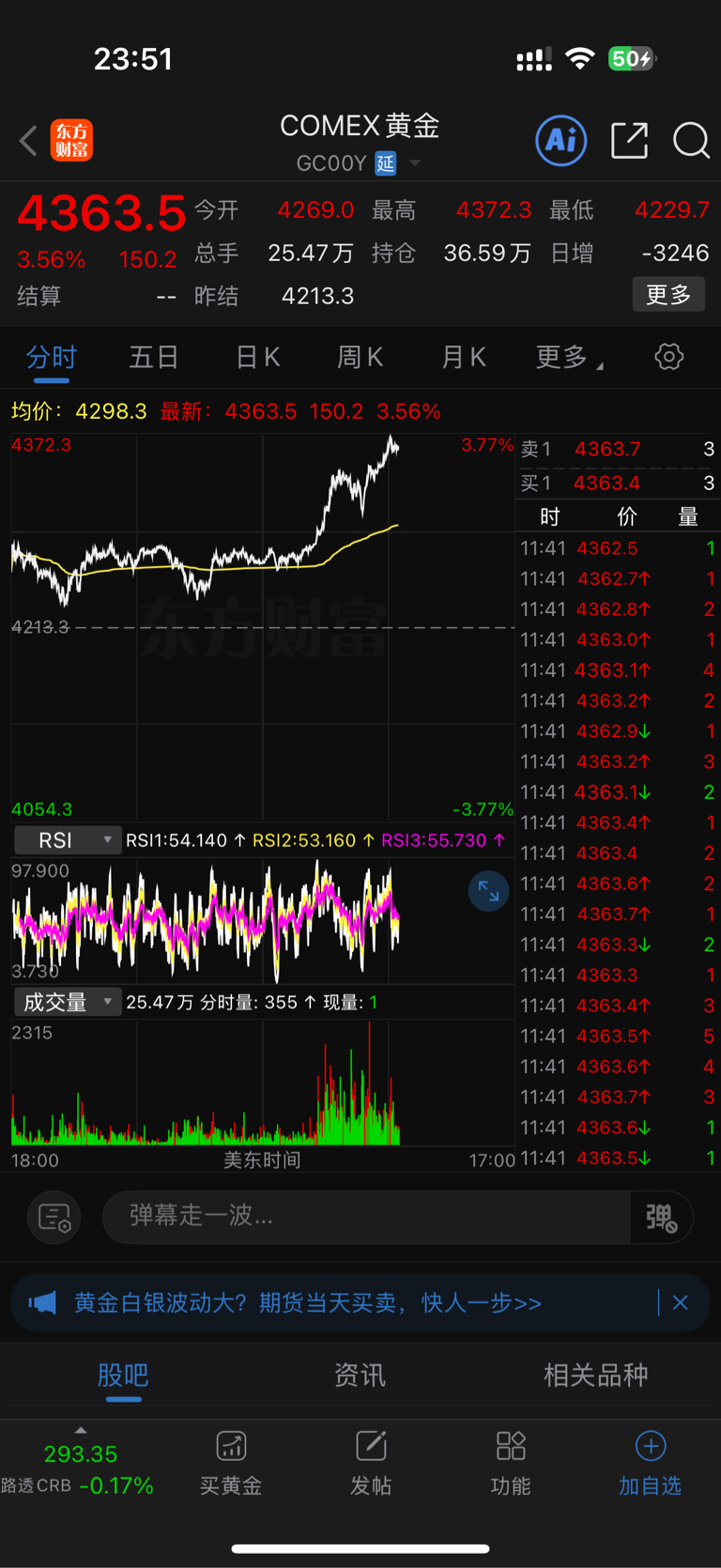Tap the megaphone announcement icon
This screenshot has width=721, height=1568.
(x=42, y=1302)
